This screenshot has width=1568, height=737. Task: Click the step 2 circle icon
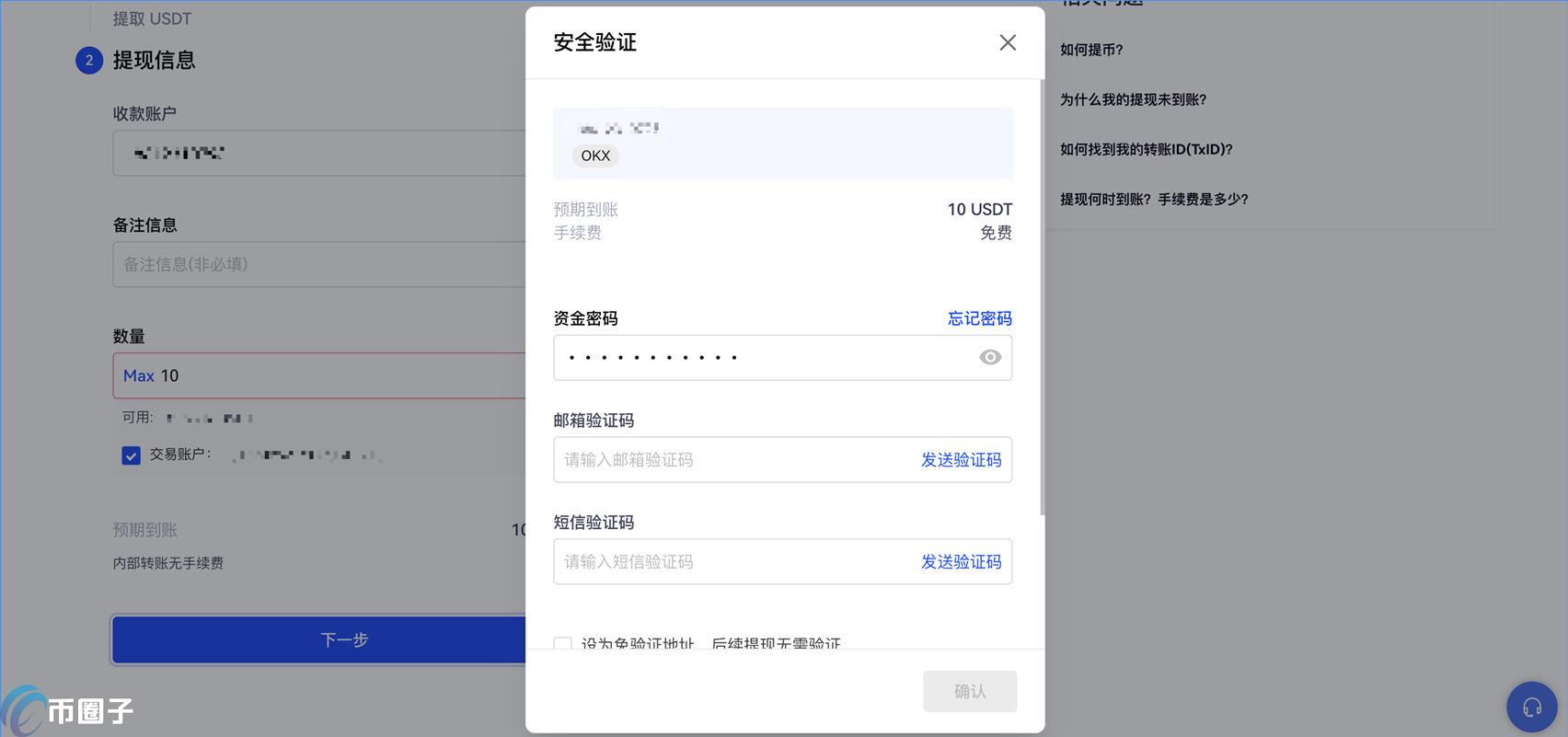89,61
